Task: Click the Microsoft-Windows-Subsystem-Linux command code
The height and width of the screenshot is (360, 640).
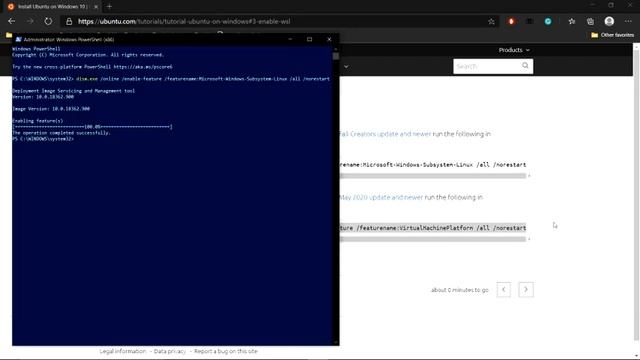Action: click(433, 165)
